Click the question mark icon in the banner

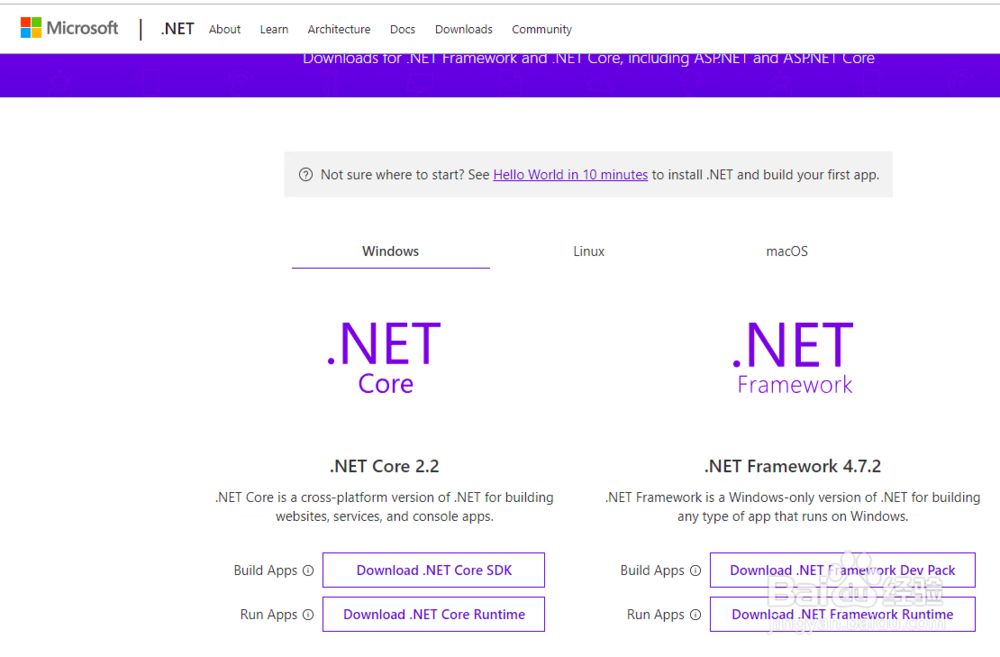click(x=305, y=174)
